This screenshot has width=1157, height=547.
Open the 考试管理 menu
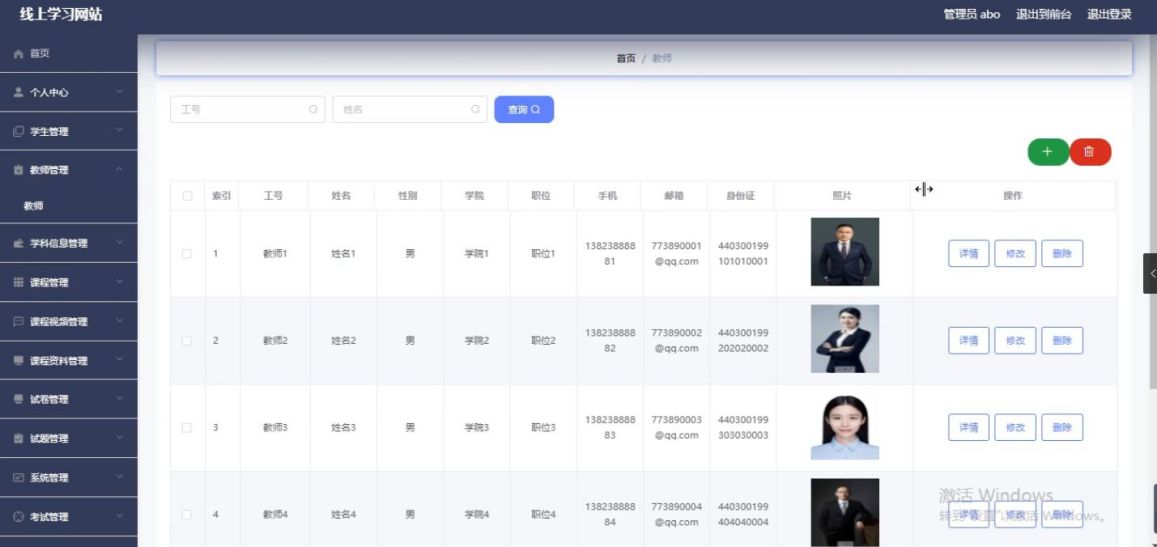click(69, 517)
